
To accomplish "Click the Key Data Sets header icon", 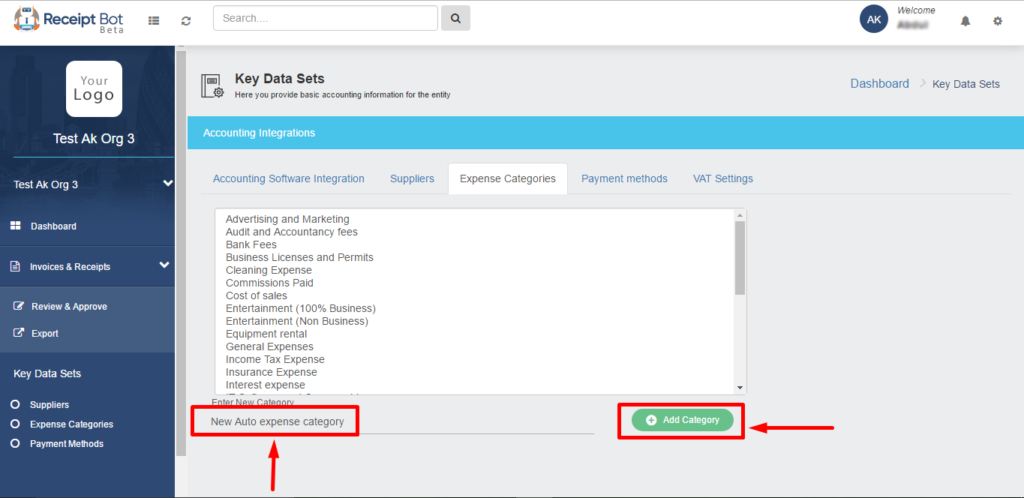I will (x=212, y=86).
